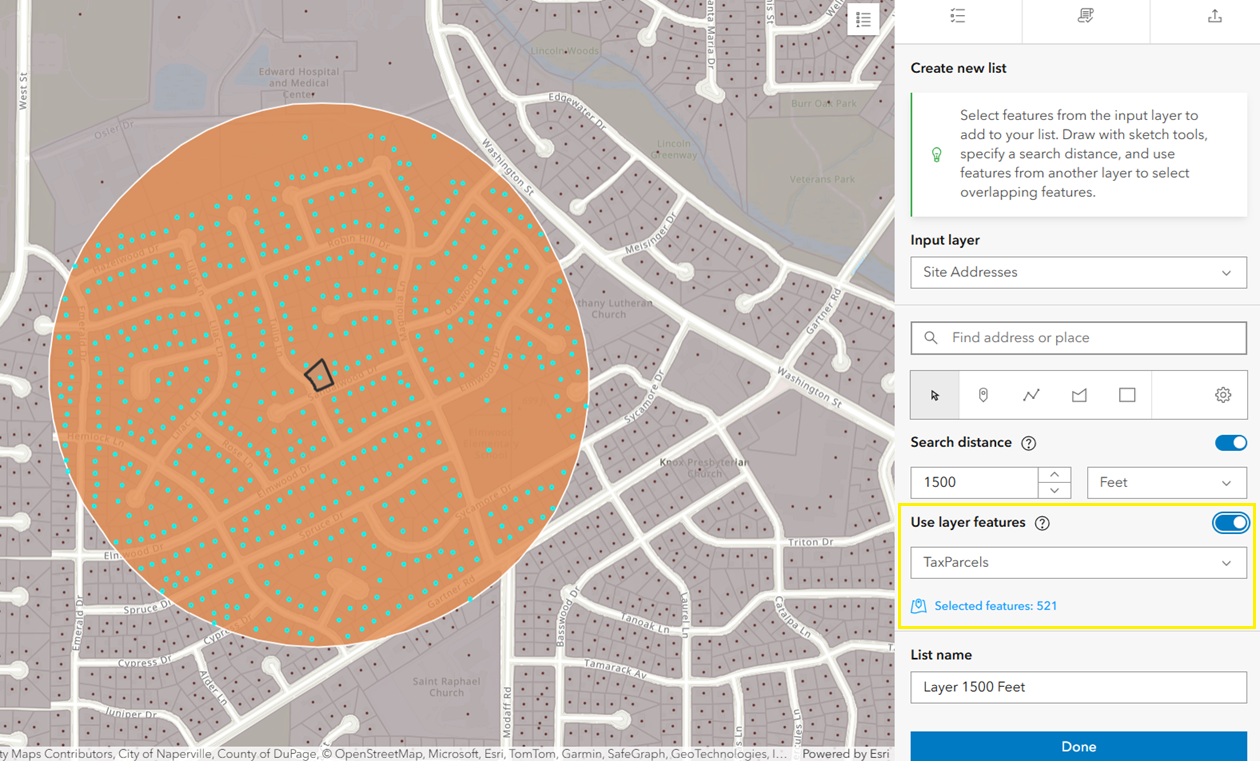The height and width of the screenshot is (763, 1260).
Task: Pick the polygon sketch tool
Action: (x=1079, y=395)
